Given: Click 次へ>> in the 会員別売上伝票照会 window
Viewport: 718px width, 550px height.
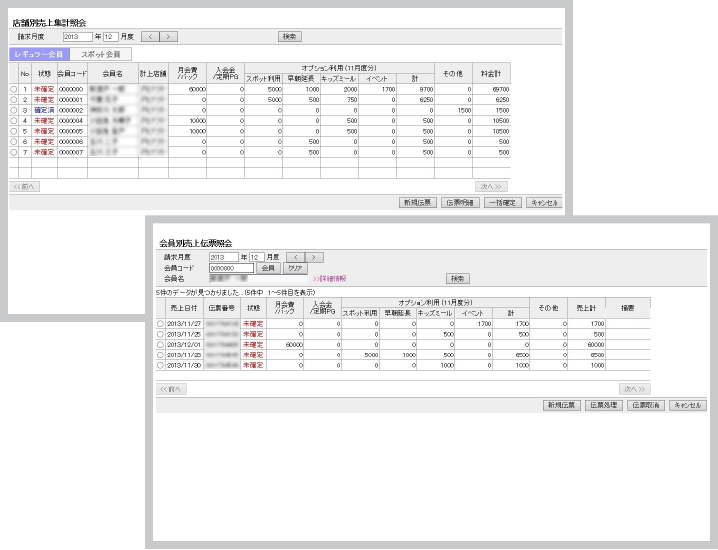Looking at the screenshot, I should pos(635,389).
